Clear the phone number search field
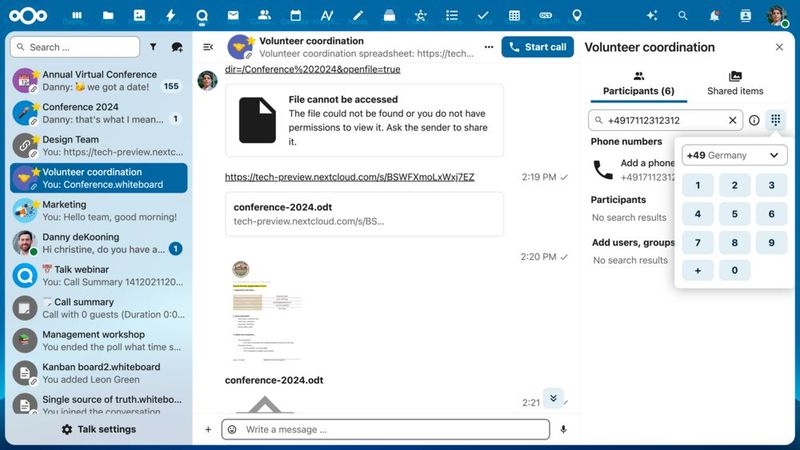800x450 pixels. click(733, 120)
